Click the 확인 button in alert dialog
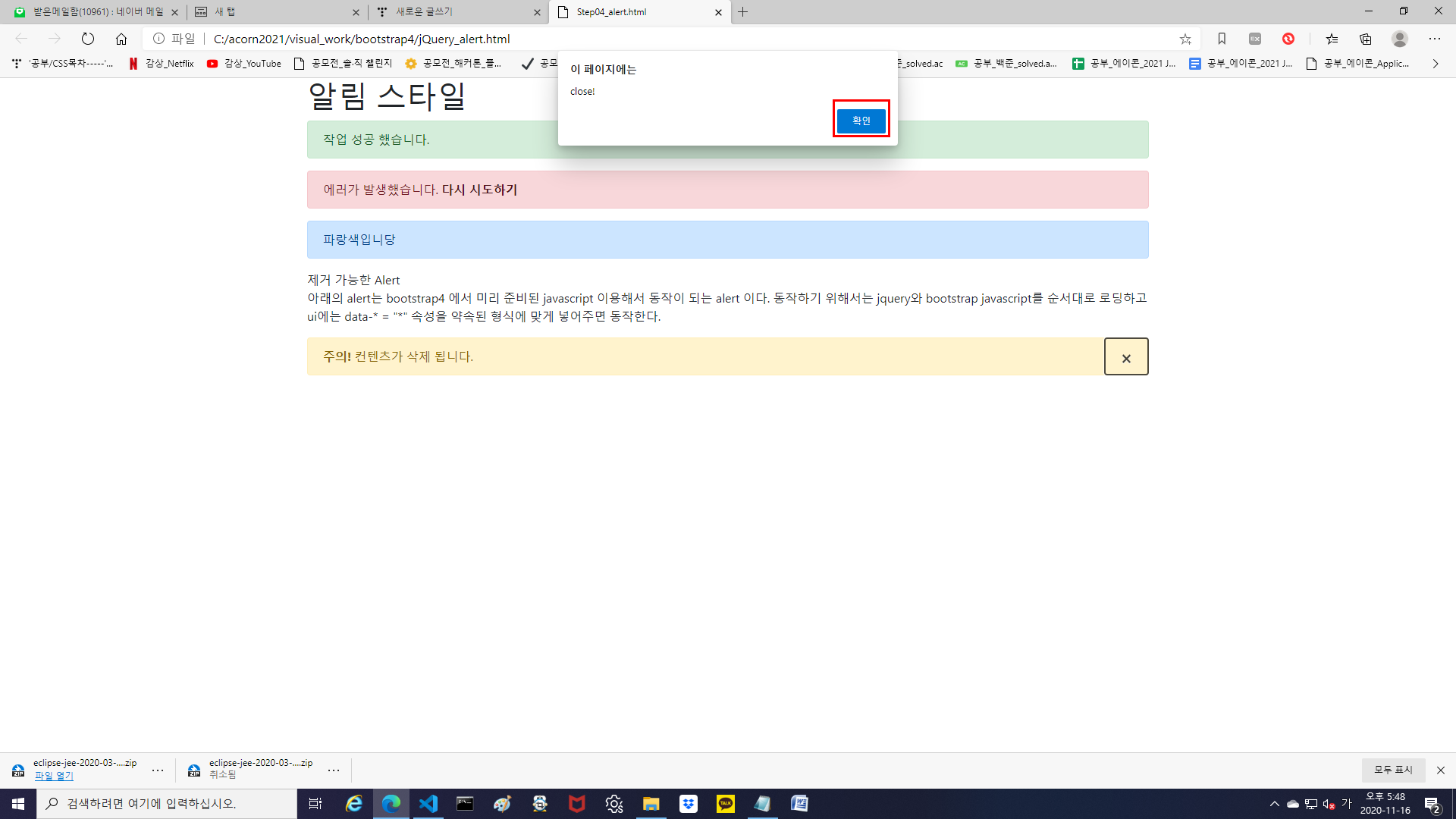 861,120
